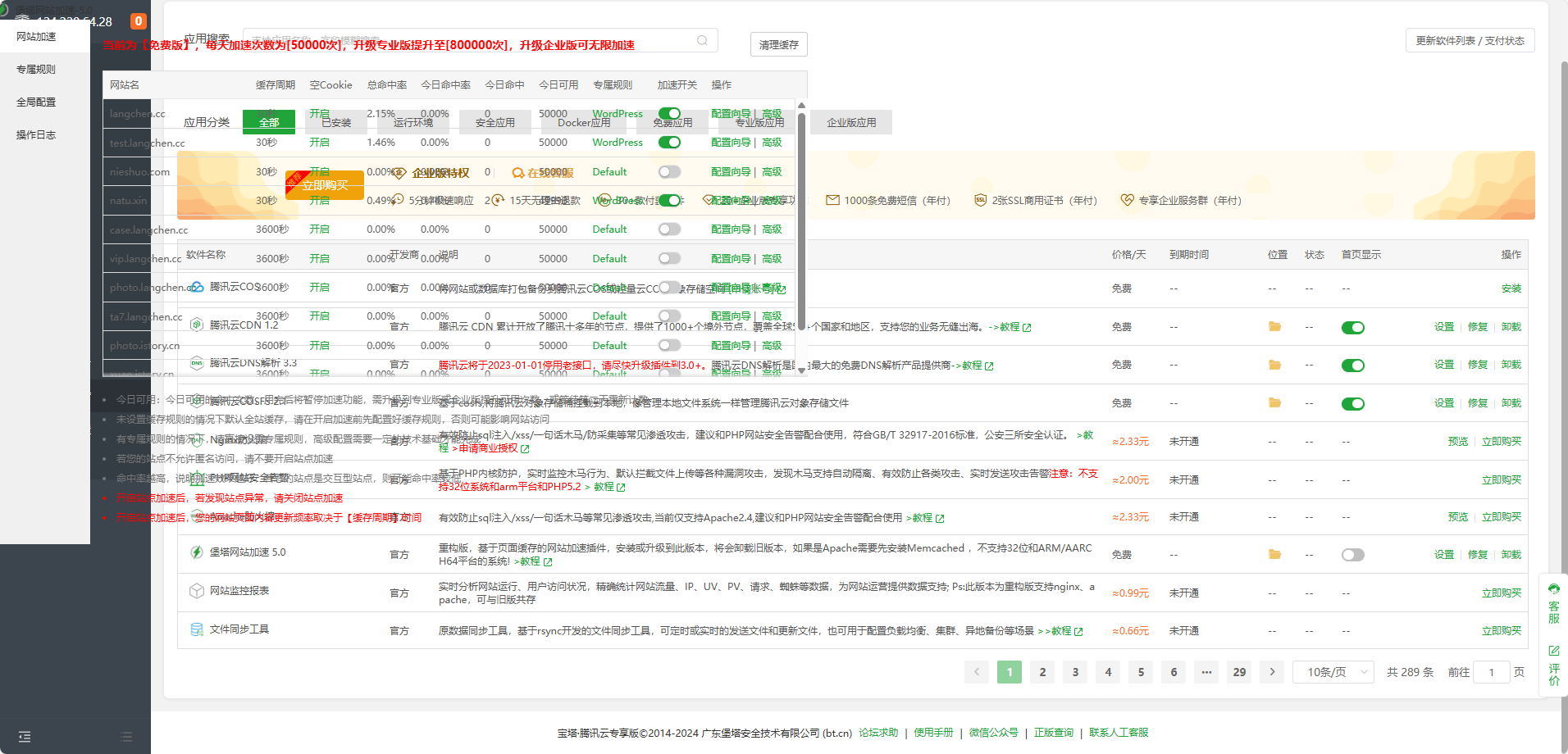Open external tutorial icon in 腾讯云CDN description
This screenshot has width=1568, height=754.
[1027, 327]
